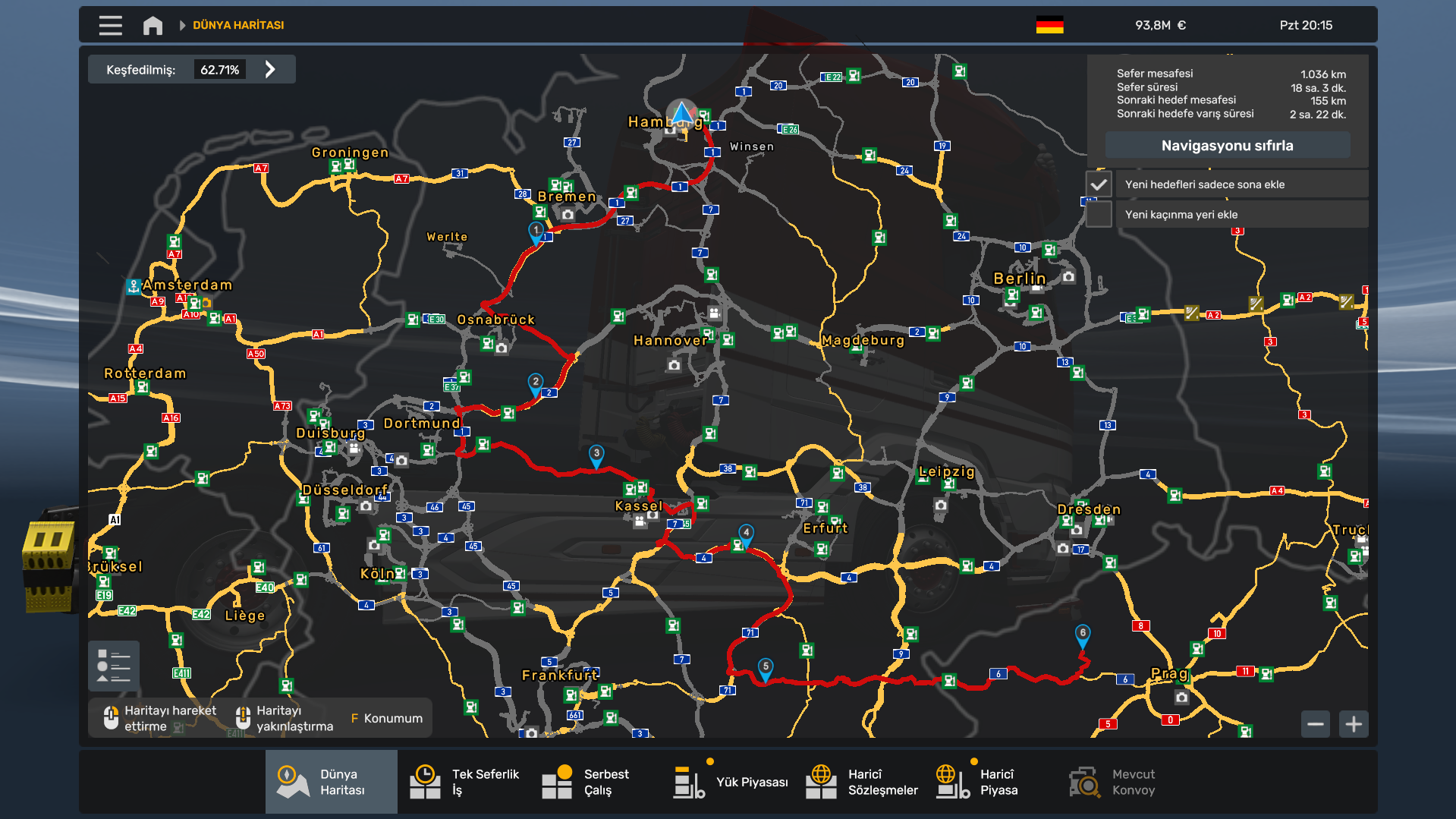Image resolution: width=1456 pixels, height=819 pixels.
Task: Select the player truck arrow at Hamburg
Action: (681, 114)
